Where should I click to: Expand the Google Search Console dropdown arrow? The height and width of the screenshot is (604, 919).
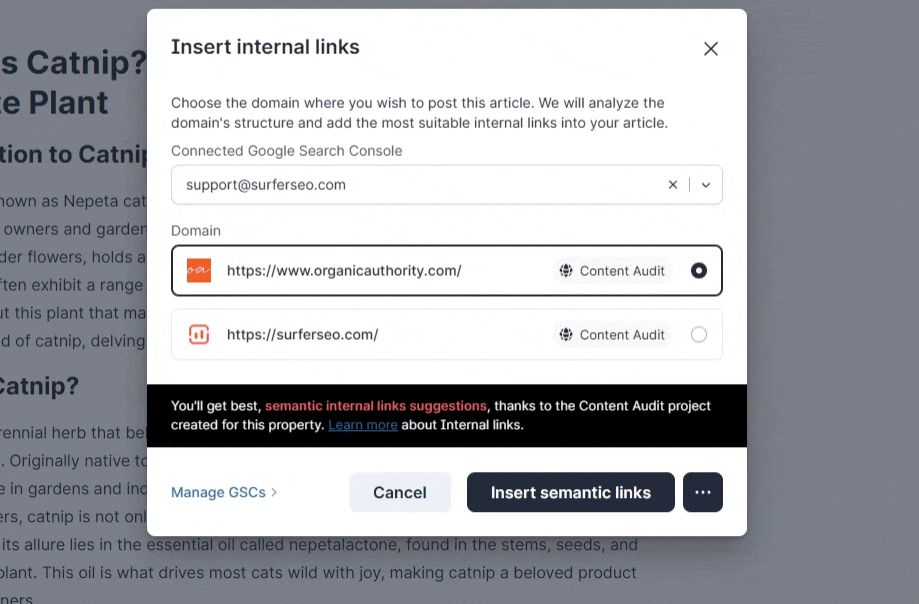pyautogui.click(x=706, y=185)
